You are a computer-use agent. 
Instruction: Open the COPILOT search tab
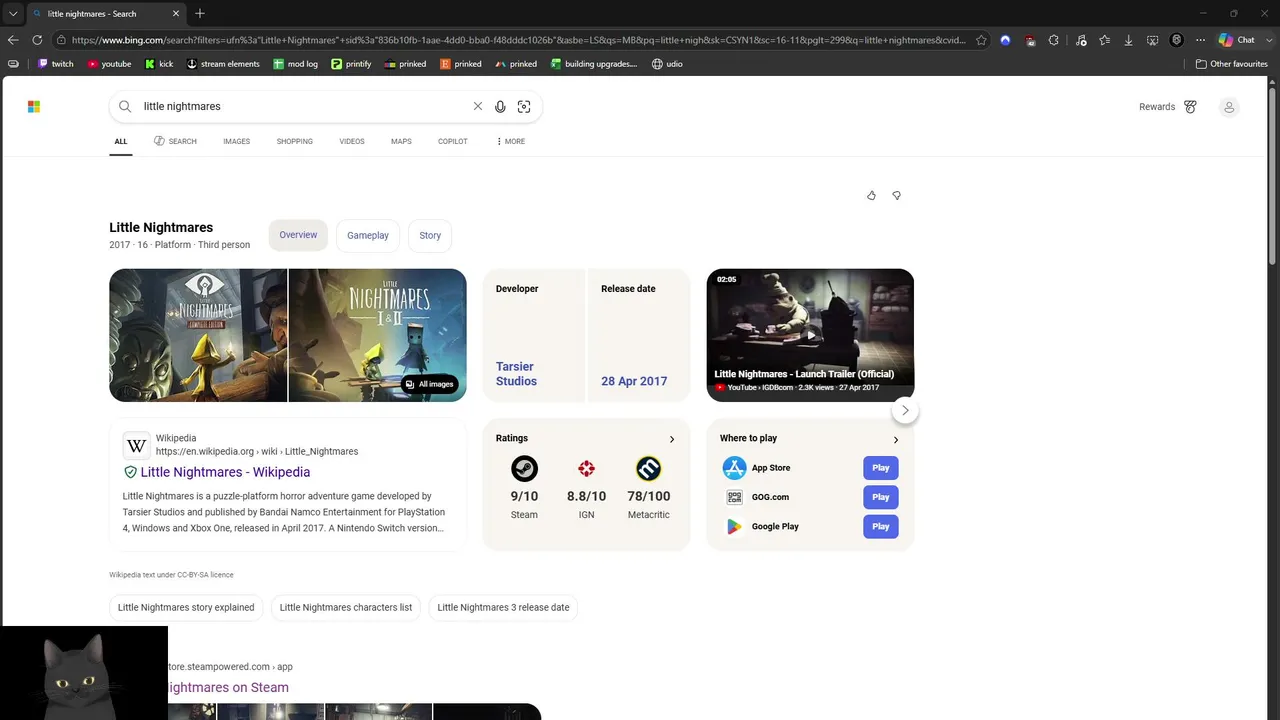pos(453,141)
